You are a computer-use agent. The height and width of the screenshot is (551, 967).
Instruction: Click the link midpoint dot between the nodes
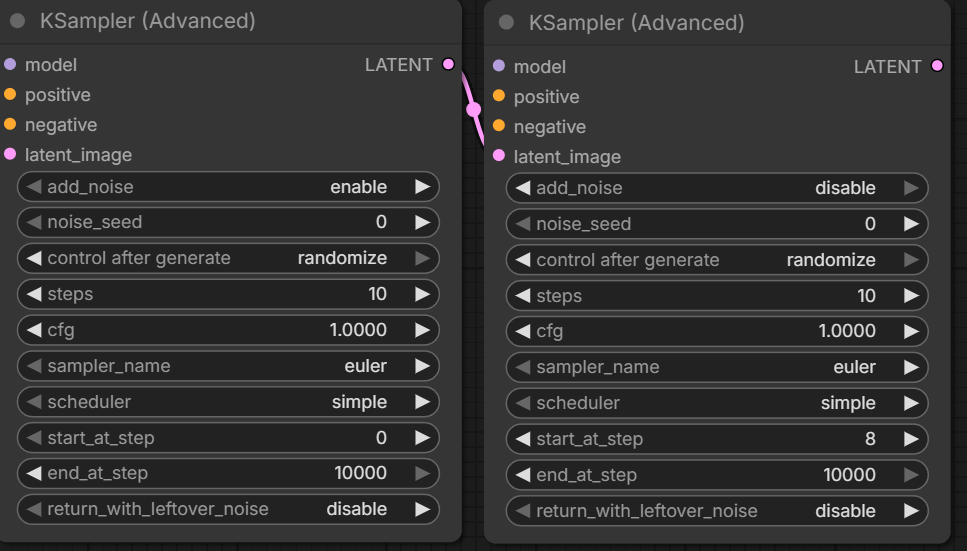click(x=474, y=110)
